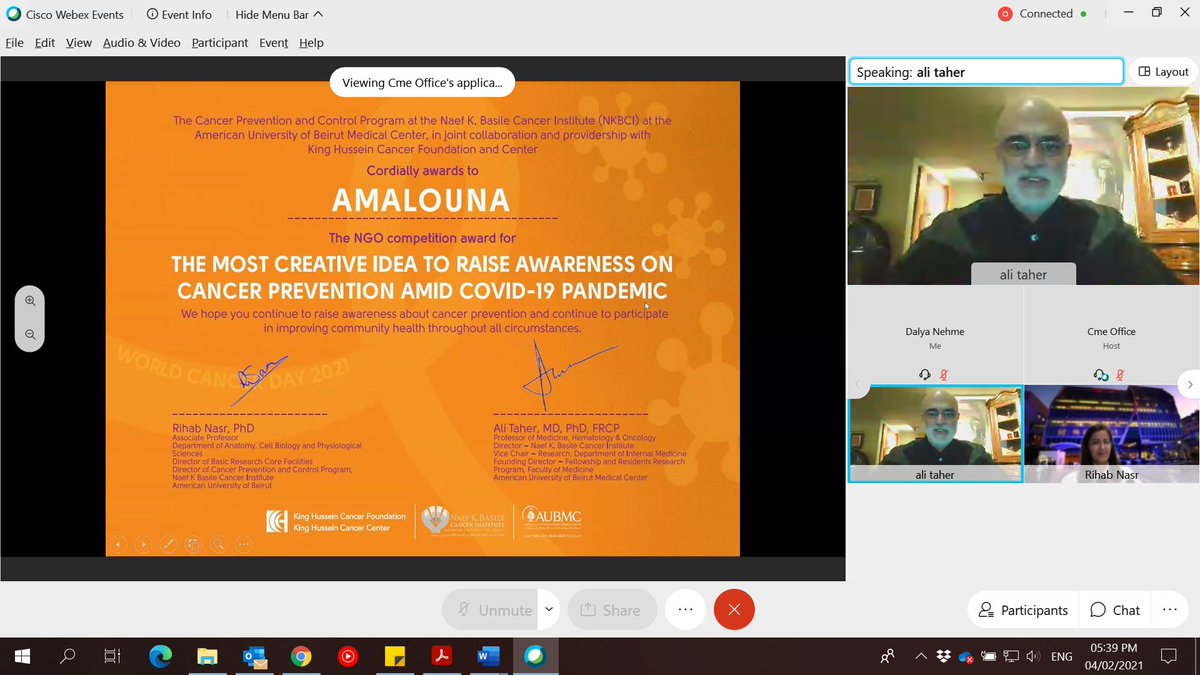Switch to Webex in the taskbar
Screen dimensions: 1200x675
[535, 656]
